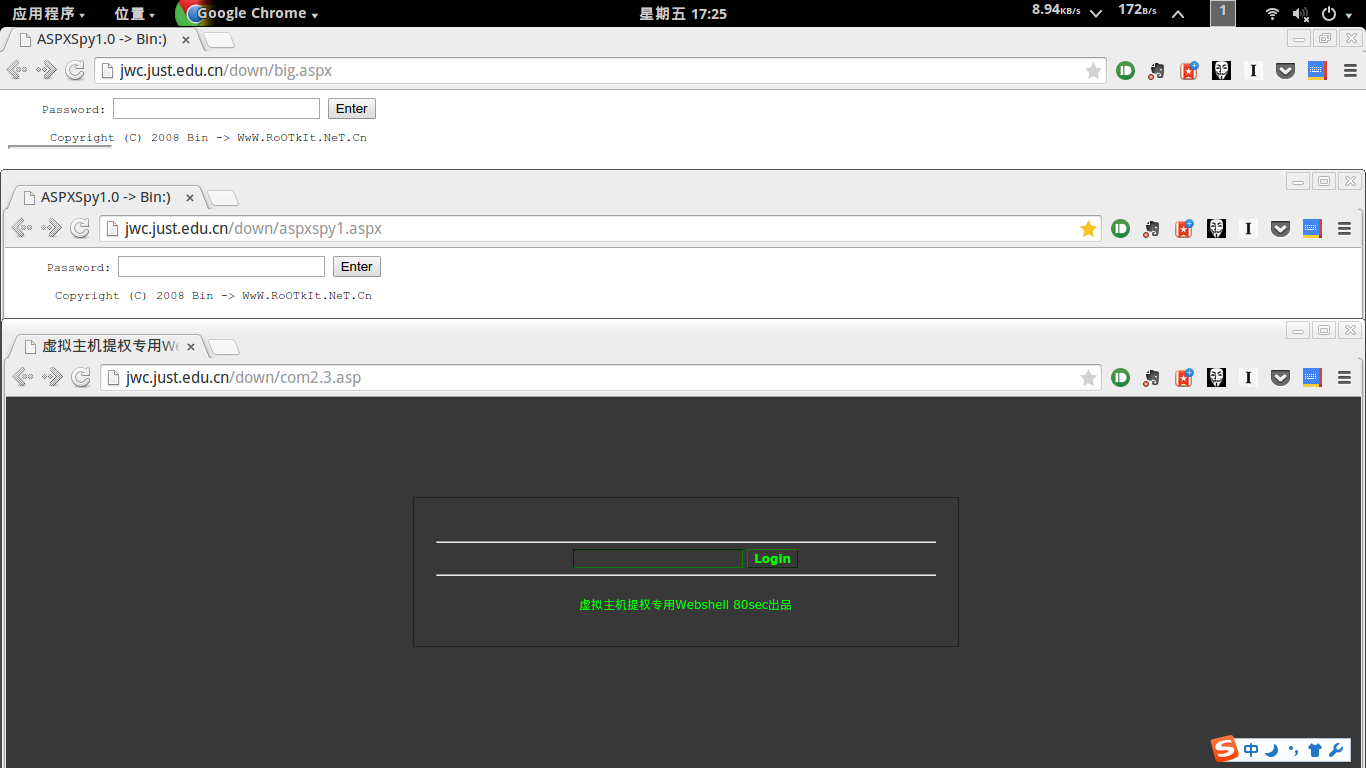Screen dimensions: 1366x768
Task: Focus the dark password field beside Login
Action: tap(658, 559)
